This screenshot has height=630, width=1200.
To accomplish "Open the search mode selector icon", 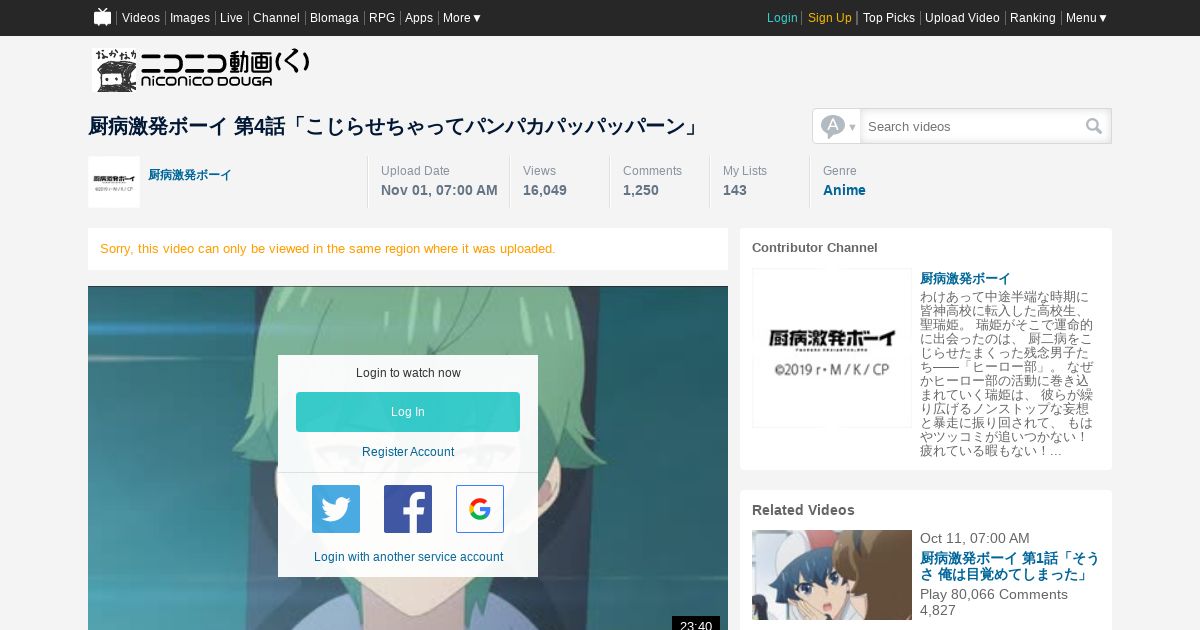I will [837, 126].
